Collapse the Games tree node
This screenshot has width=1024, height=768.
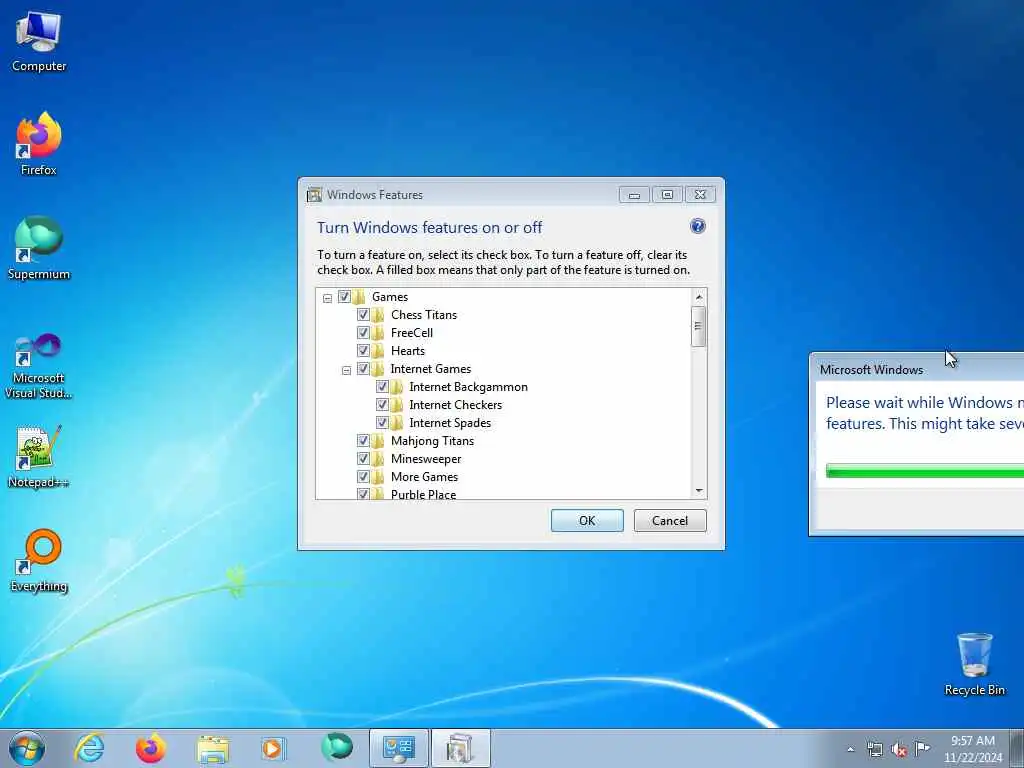[327, 298]
